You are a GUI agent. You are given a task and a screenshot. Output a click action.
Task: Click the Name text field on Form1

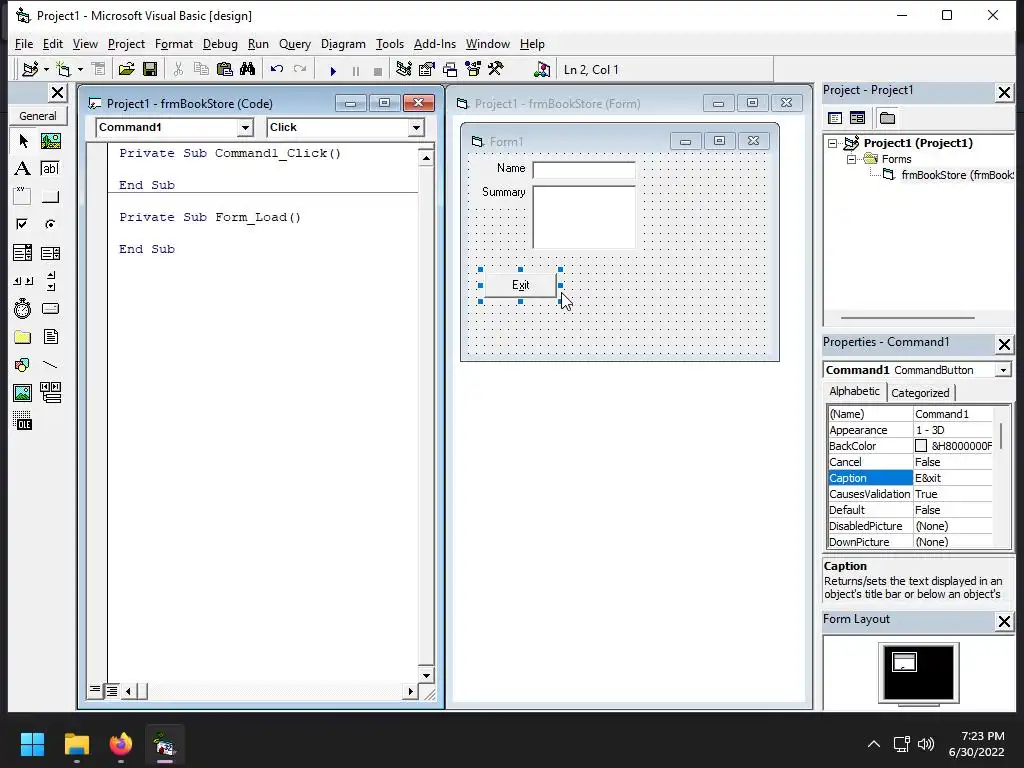click(584, 170)
